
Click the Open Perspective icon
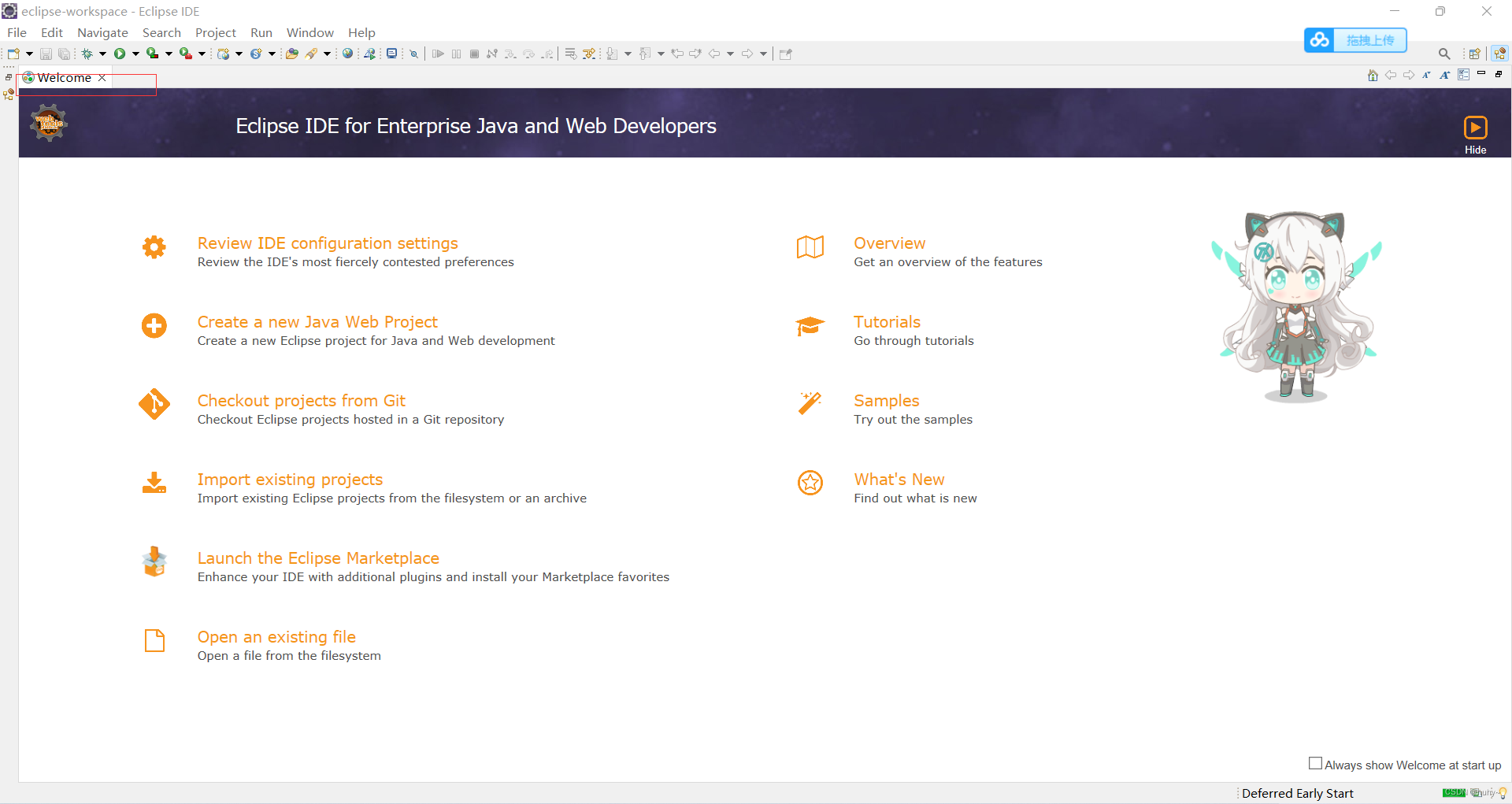point(1475,54)
